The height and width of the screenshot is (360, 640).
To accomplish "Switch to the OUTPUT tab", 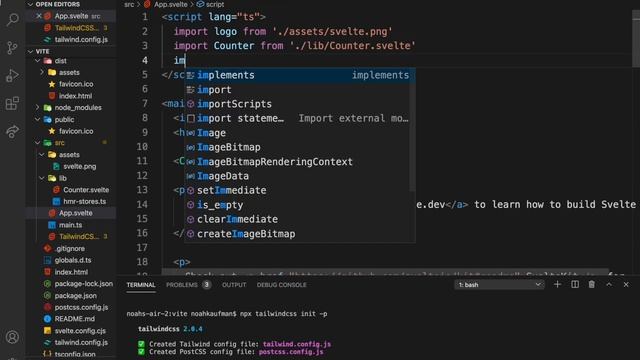I will pyautogui.click(x=234, y=285).
